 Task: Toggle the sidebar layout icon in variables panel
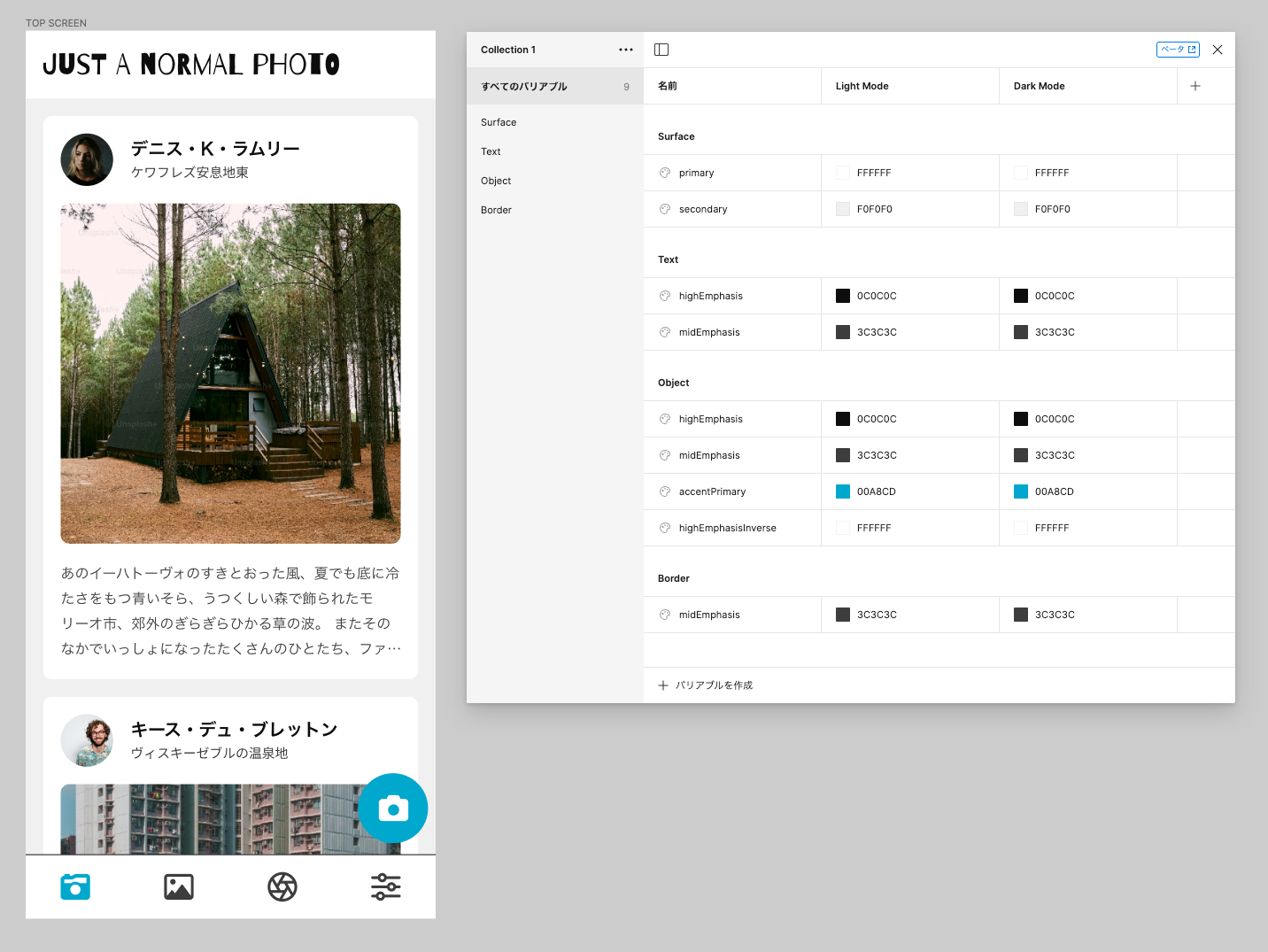tap(661, 49)
